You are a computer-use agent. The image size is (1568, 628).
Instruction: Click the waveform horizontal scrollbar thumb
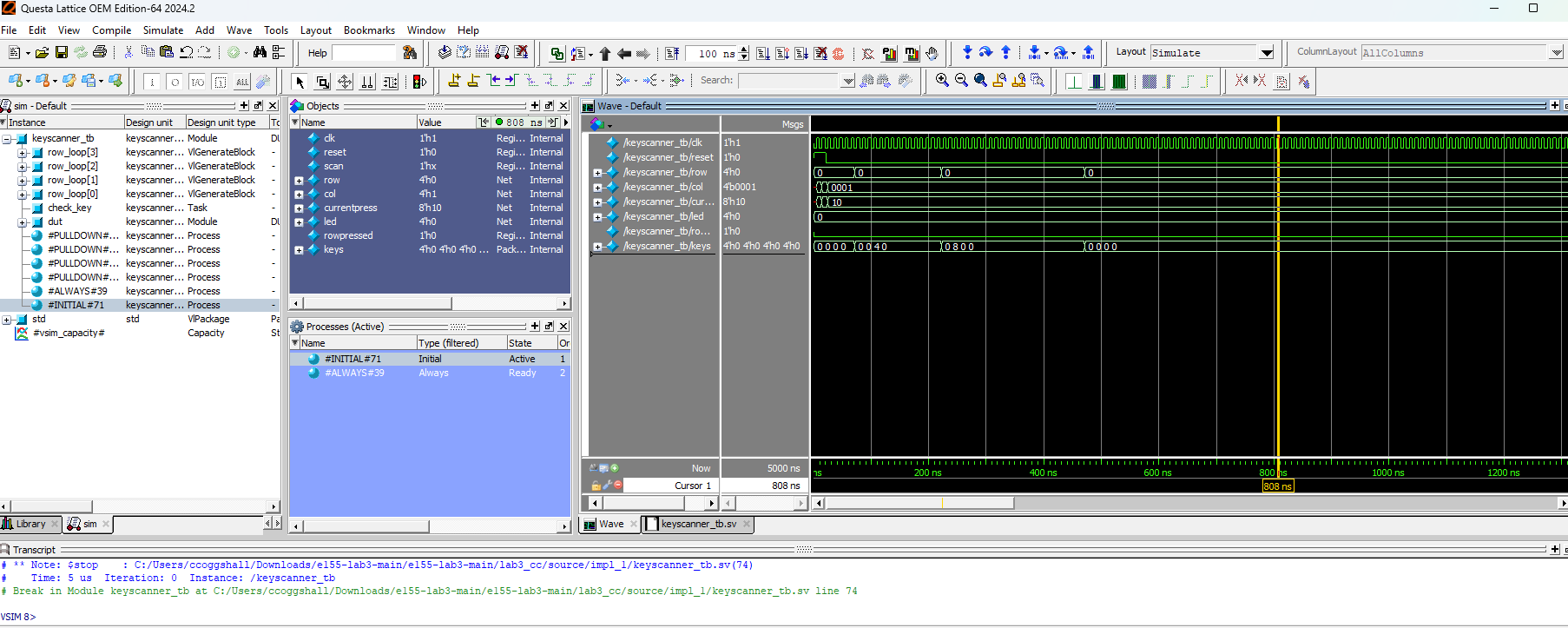click(x=920, y=503)
